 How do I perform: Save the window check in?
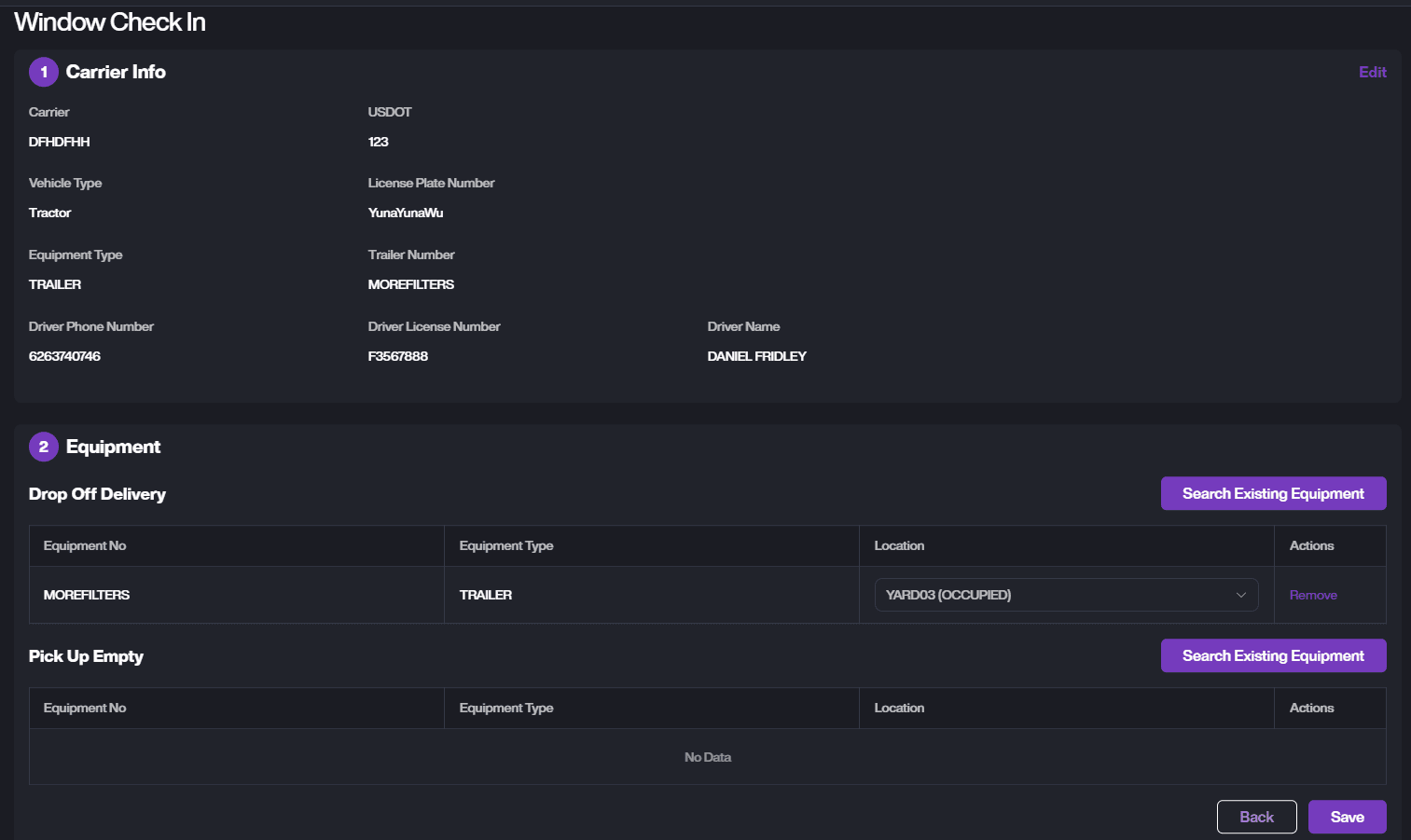(1347, 817)
